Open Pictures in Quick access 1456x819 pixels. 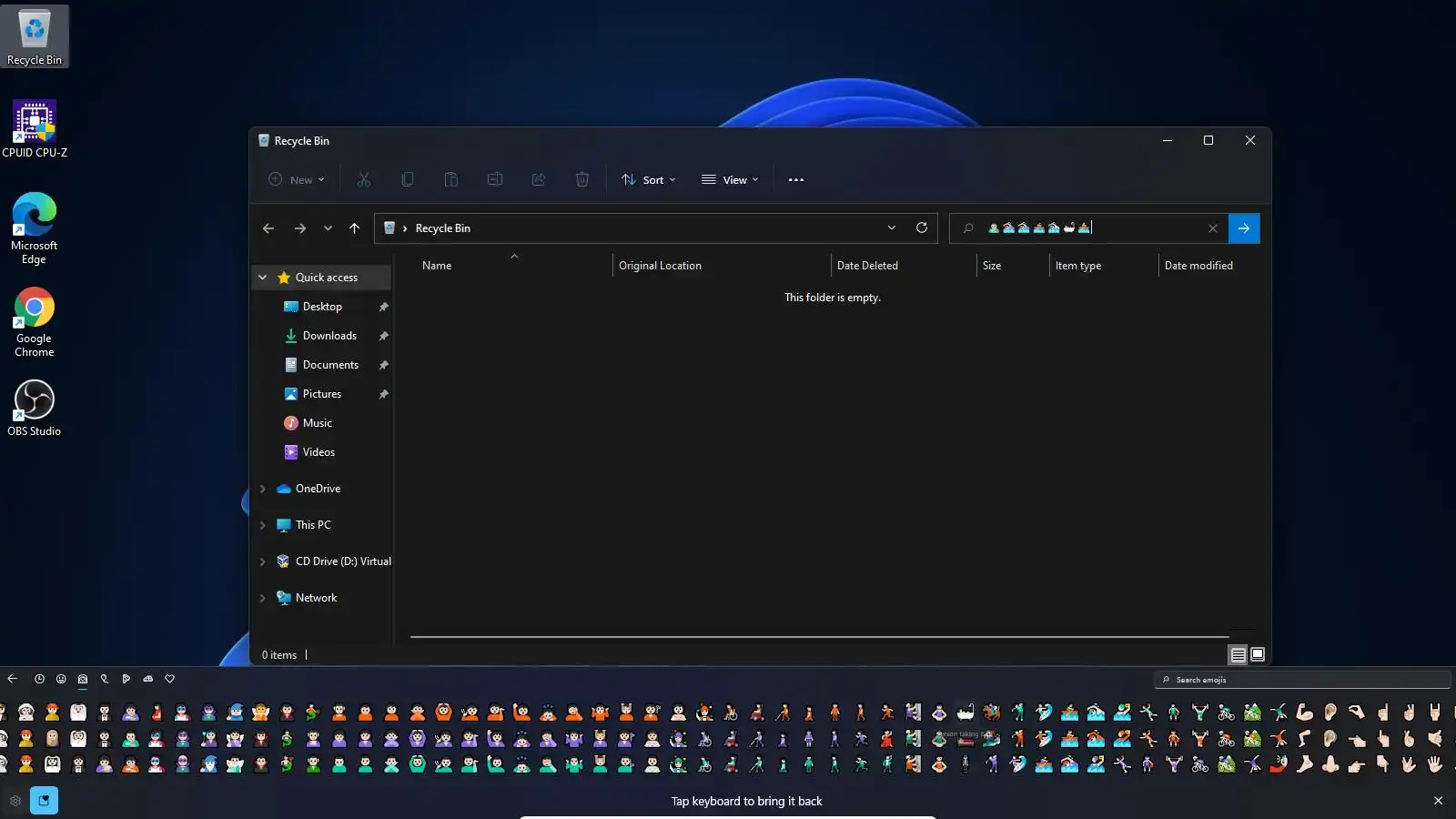pyautogui.click(x=322, y=394)
